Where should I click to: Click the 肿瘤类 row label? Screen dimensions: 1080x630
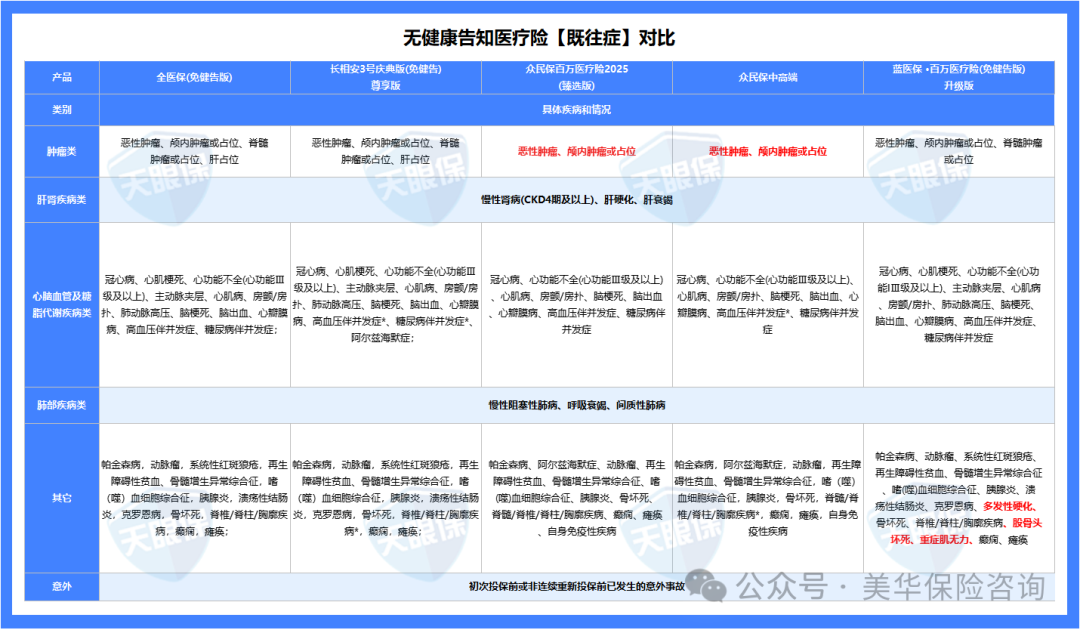(x=60, y=151)
